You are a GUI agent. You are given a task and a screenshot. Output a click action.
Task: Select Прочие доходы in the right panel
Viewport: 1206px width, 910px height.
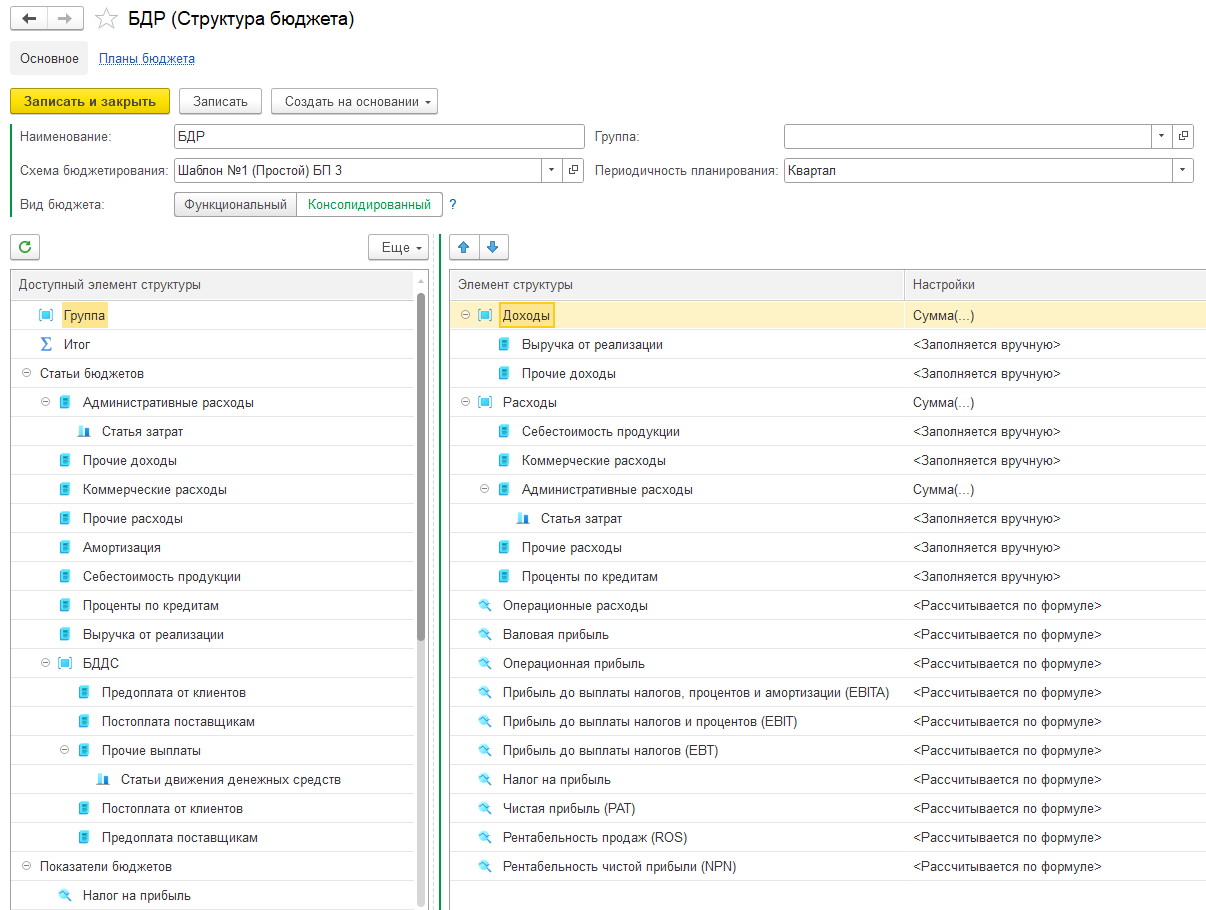[568, 373]
